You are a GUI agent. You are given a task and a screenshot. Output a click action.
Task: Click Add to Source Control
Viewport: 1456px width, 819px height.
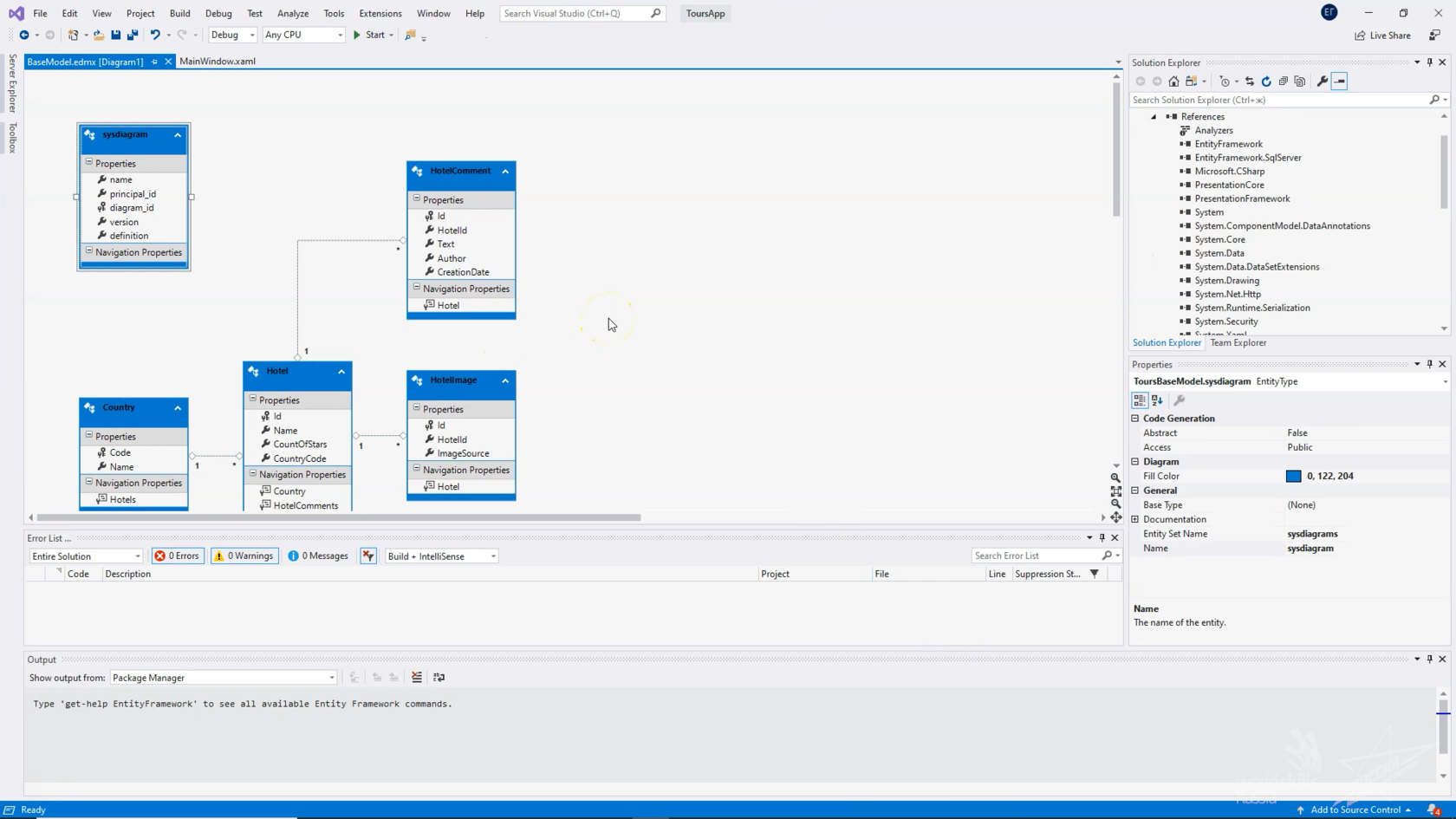[1355, 809]
